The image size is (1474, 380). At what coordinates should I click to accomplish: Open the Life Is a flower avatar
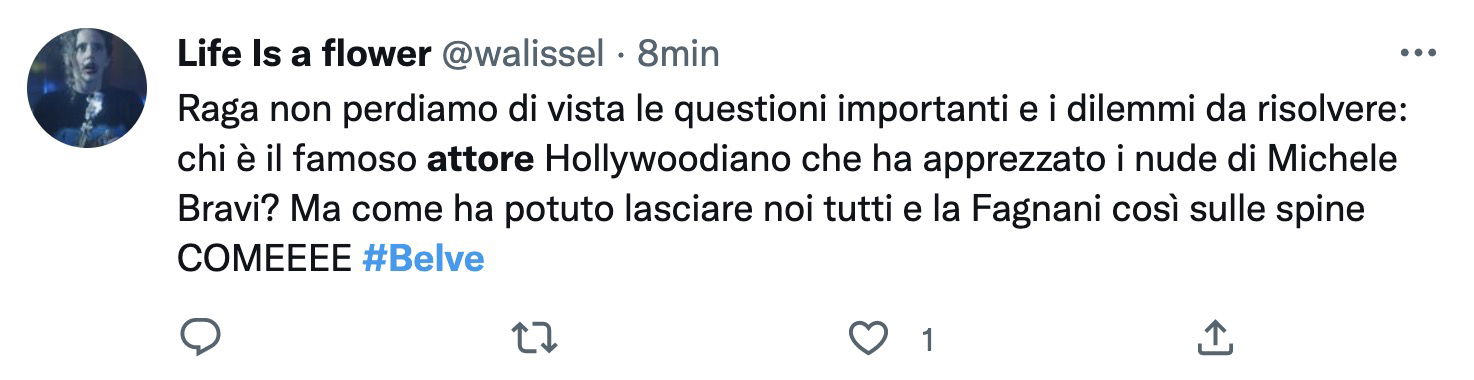click(87, 88)
